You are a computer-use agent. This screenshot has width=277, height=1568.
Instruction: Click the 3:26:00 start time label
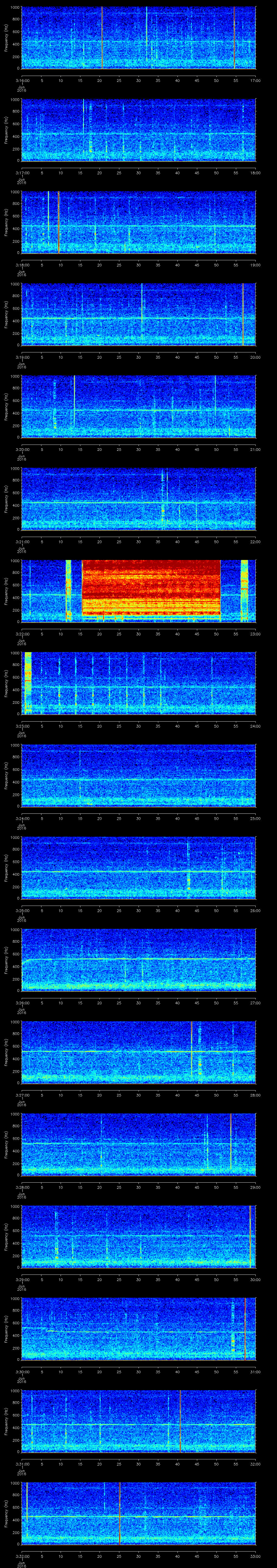tap(22, 1003)
